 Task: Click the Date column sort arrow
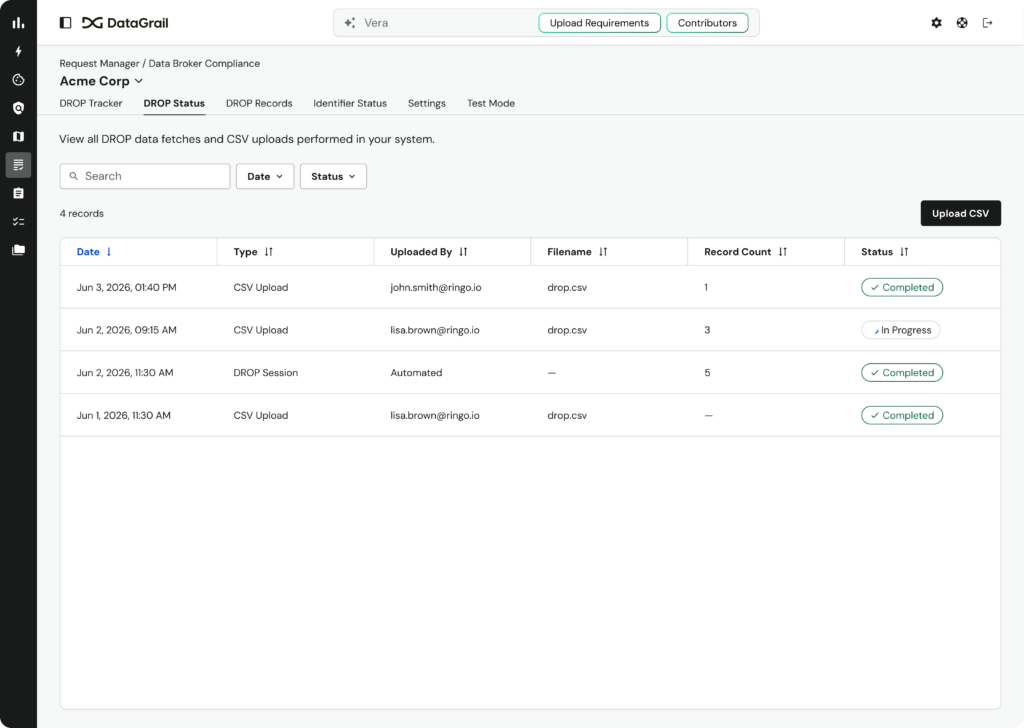click(109, 252)
